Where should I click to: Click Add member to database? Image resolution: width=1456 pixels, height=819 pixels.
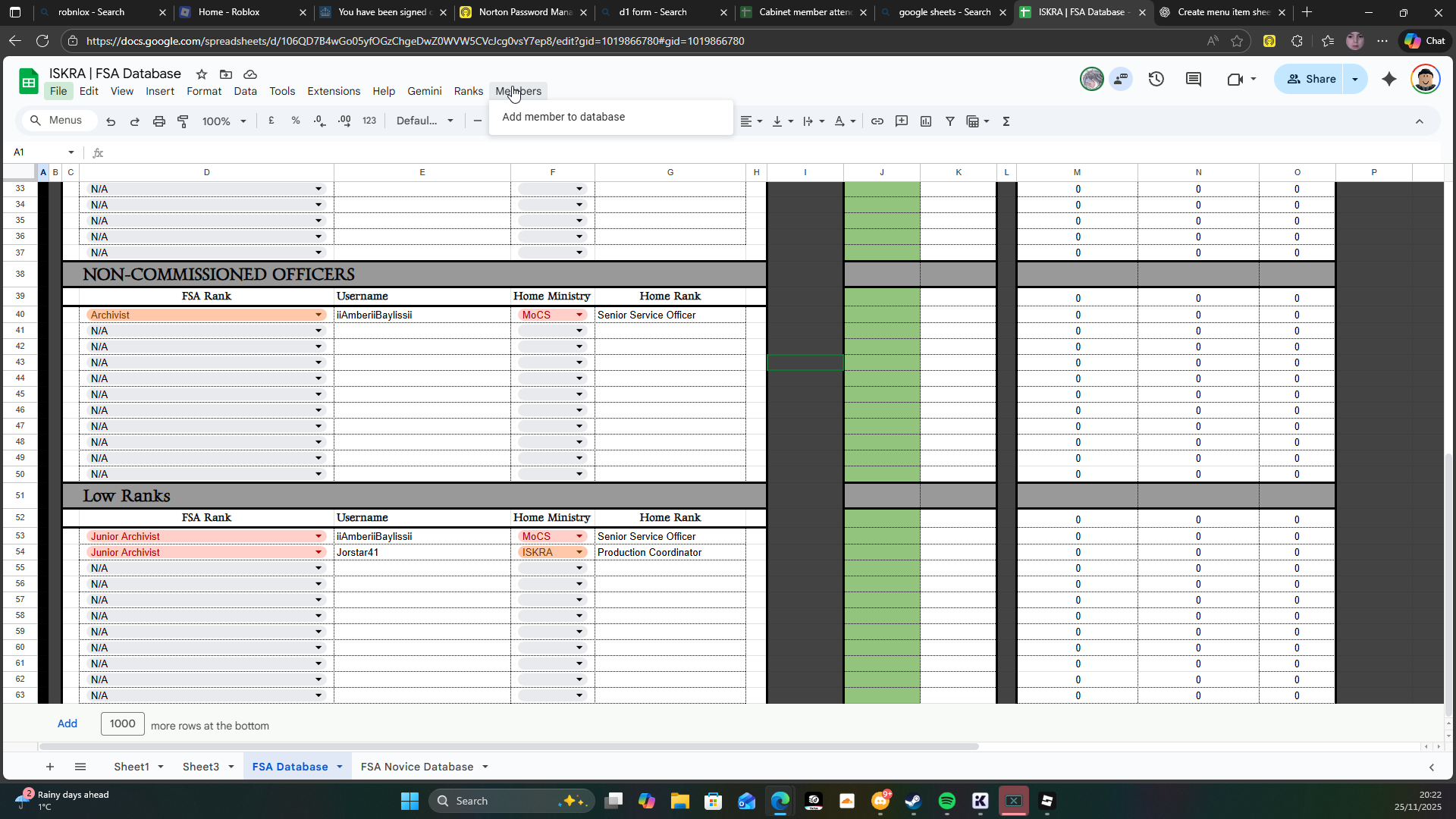[563, 117]
